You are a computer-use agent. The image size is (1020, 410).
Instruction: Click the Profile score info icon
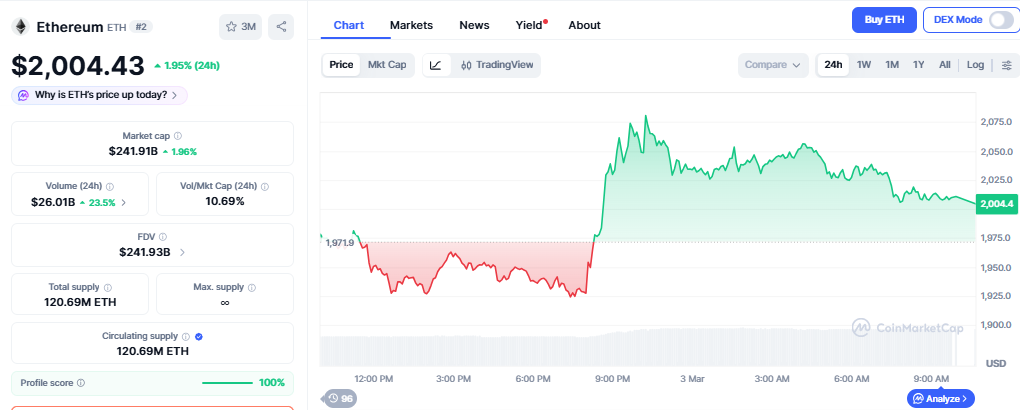(81, 383)
